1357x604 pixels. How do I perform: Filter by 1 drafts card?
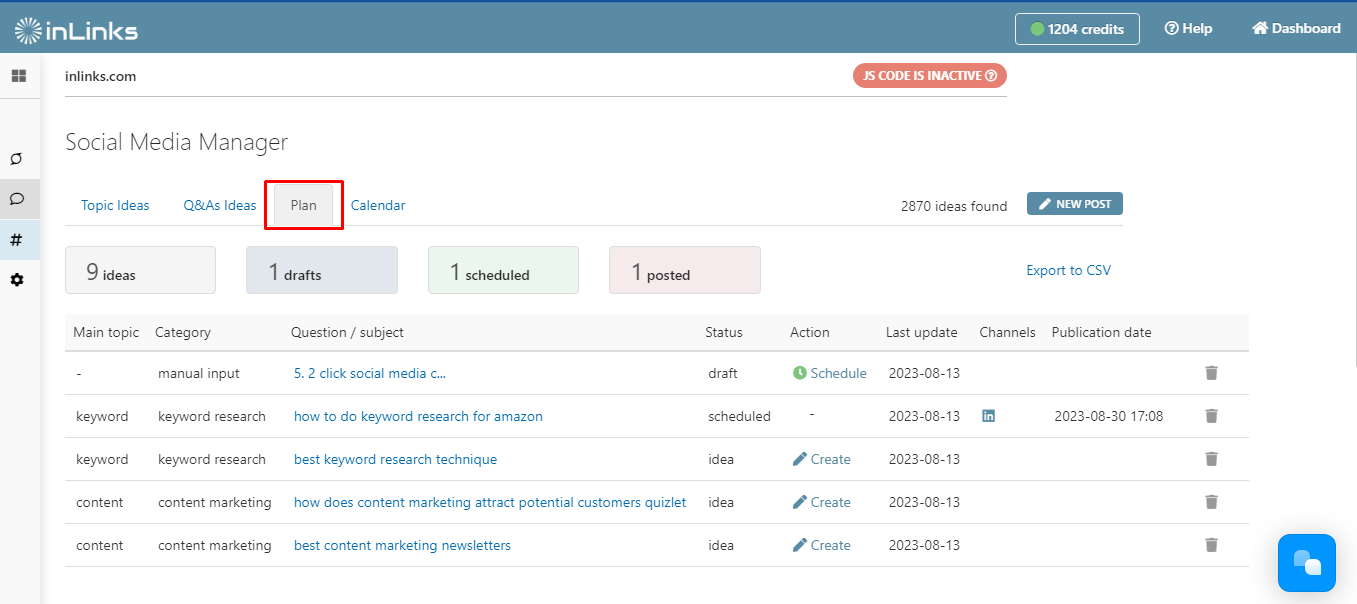[x=322, y=271]
